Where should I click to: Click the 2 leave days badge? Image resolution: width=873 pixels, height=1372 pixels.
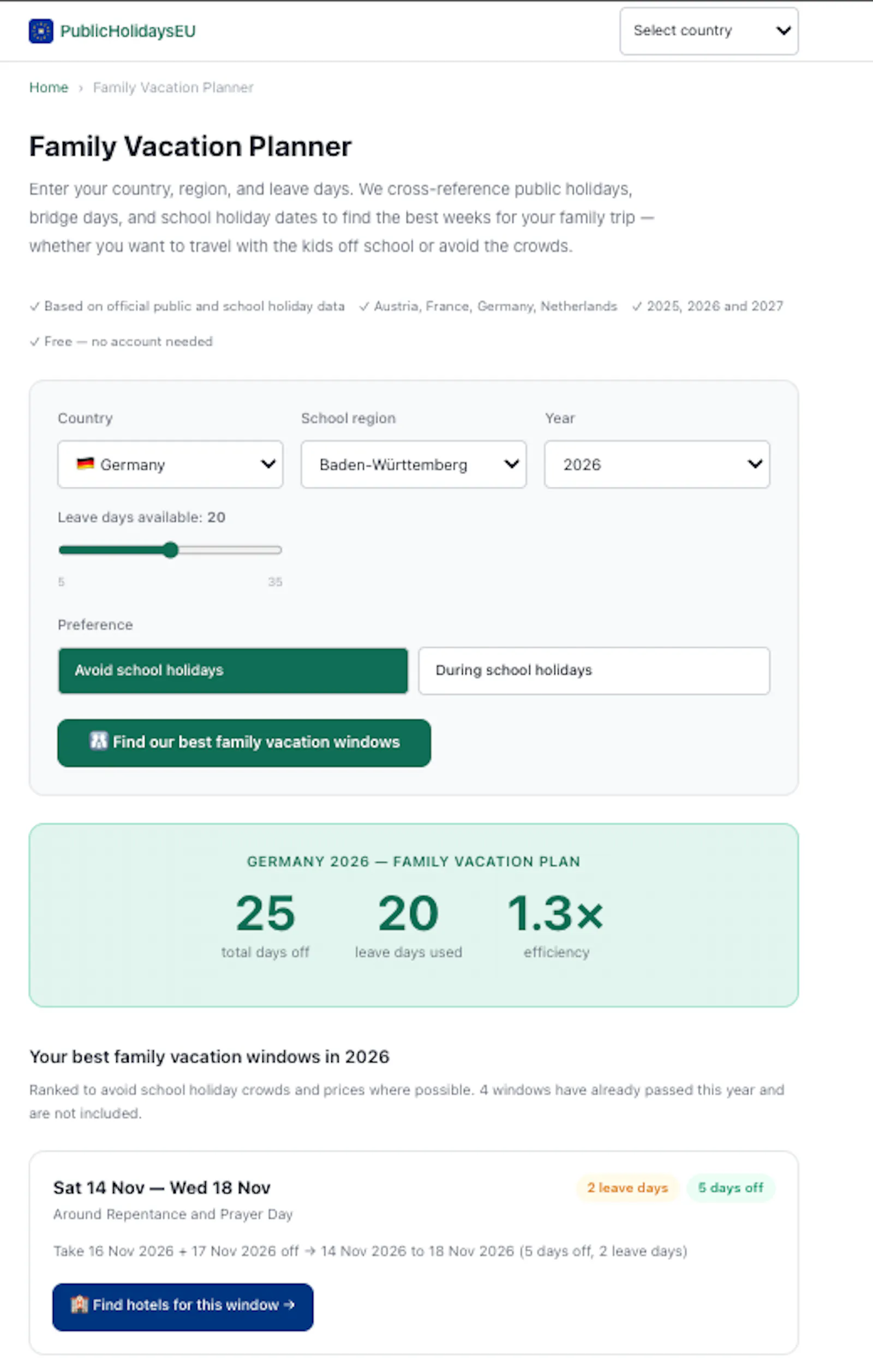tap(627, 1188)
